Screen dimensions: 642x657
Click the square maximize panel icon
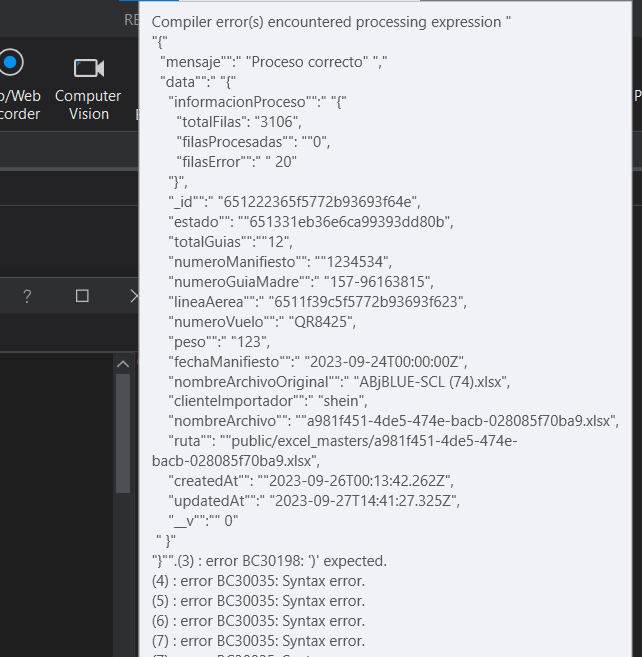(x=82, y=296)
